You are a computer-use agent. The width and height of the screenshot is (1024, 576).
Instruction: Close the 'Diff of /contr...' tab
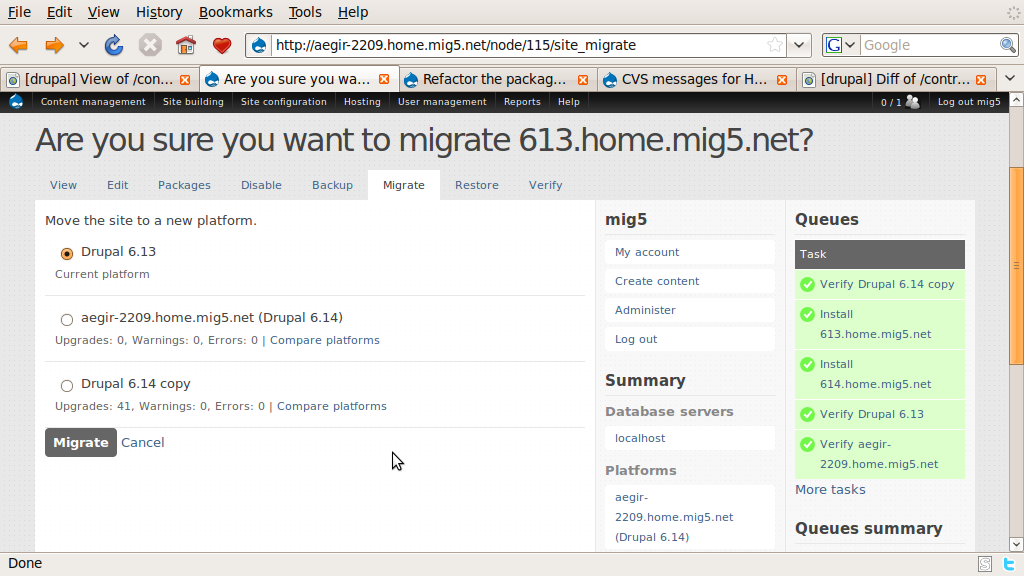coord(981,80)
